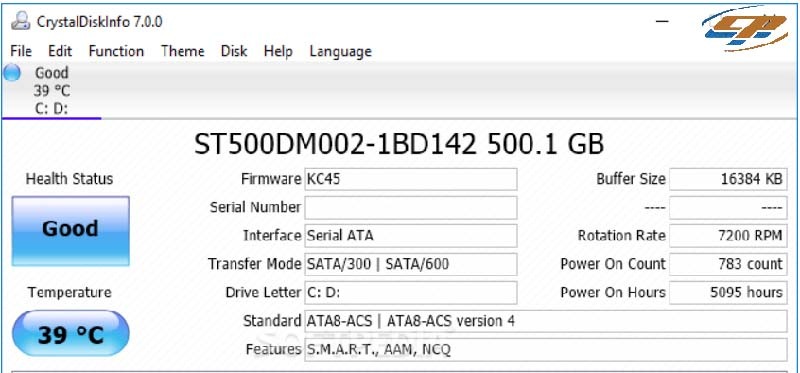The image size is (800, 373).
Task: Click the Interface label
Action: (272, 236)
